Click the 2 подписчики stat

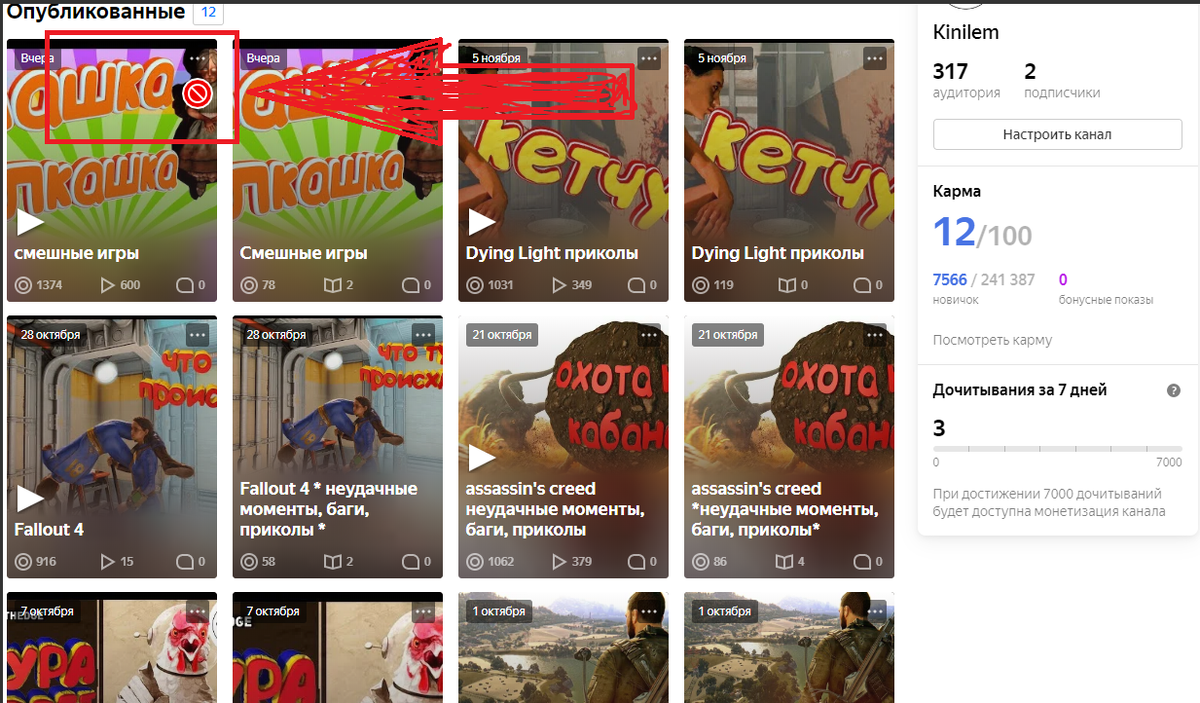(1062, 80)
